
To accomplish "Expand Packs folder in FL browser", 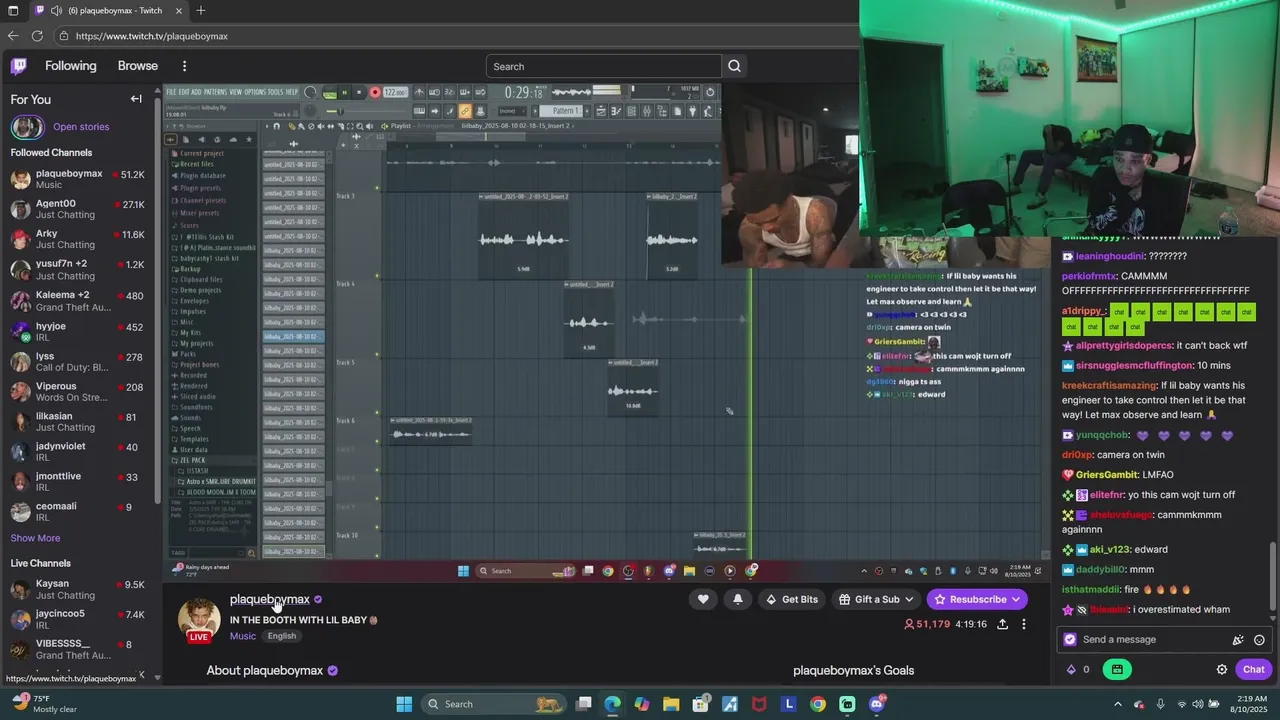I will [x=185, y=353].
